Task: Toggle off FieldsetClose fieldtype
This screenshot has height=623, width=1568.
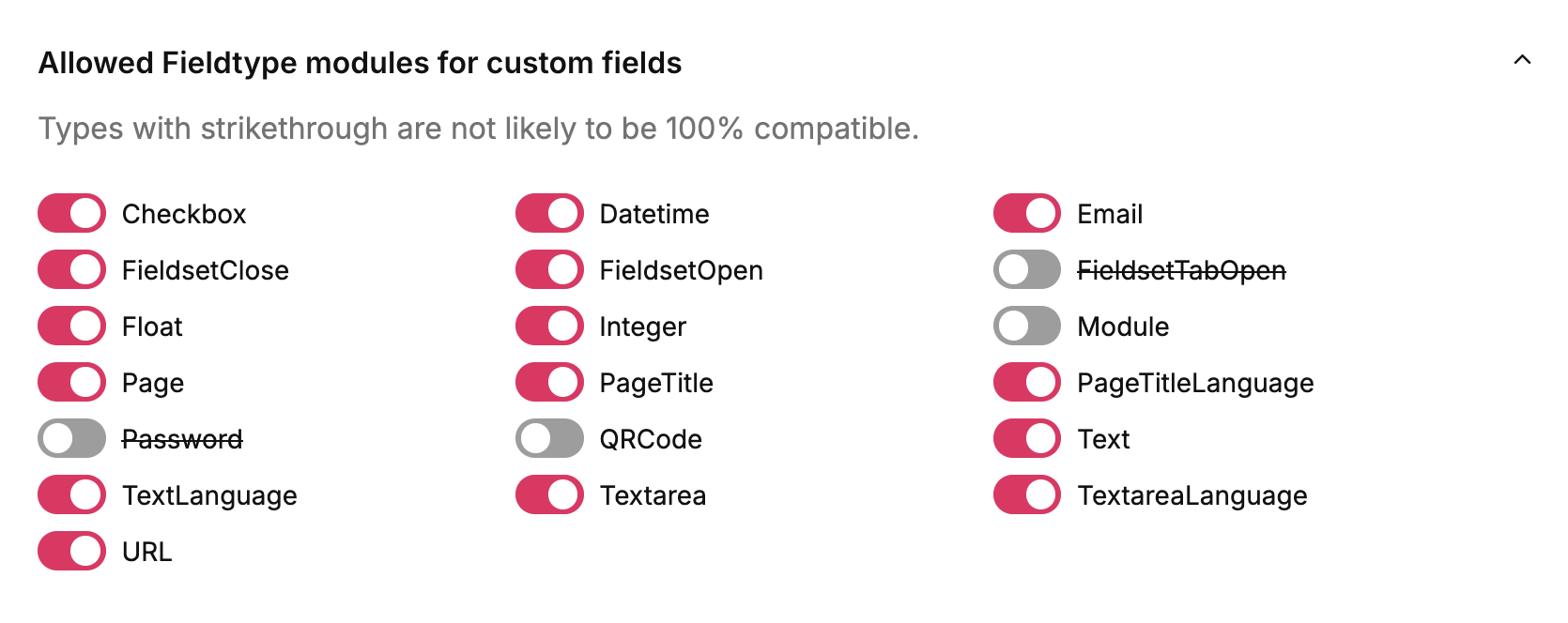Action: pyautogui.click(x=72, y=270)
